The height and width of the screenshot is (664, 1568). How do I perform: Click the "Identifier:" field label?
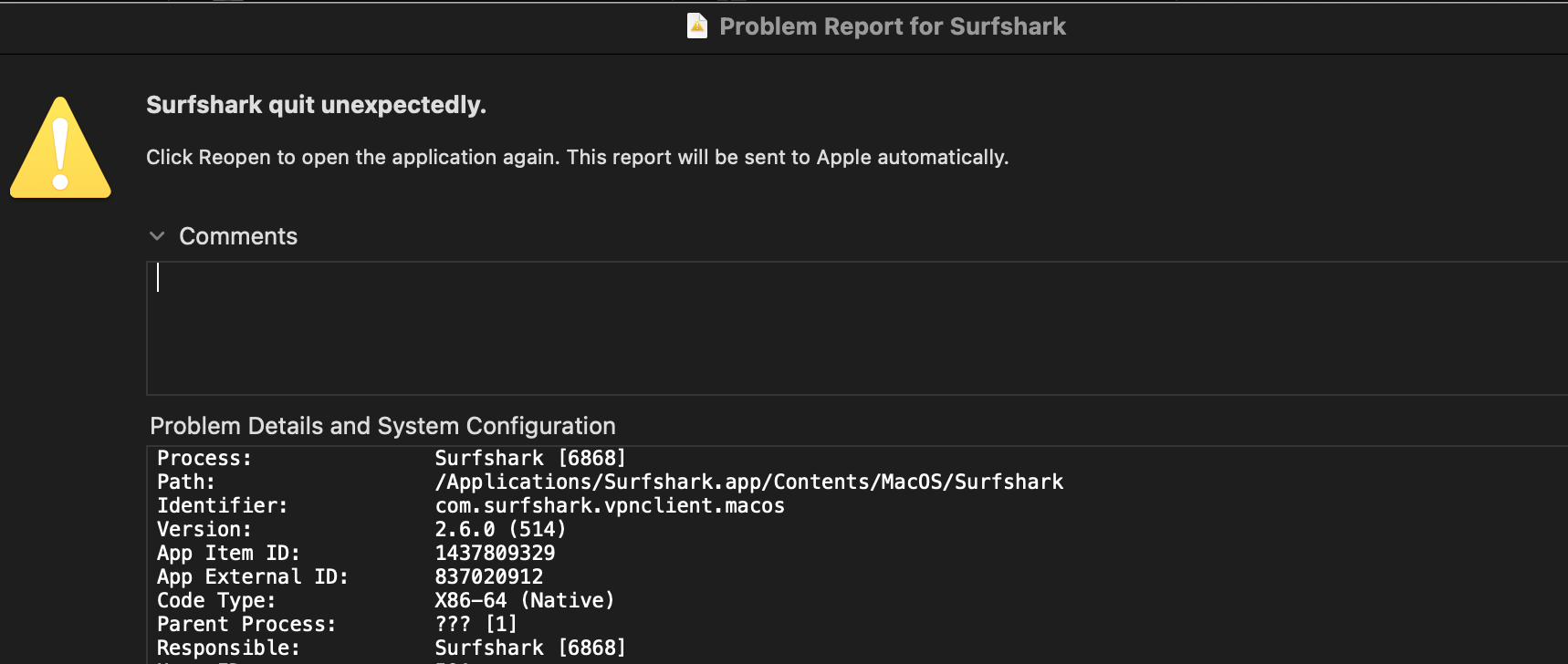tap(222, 505)
